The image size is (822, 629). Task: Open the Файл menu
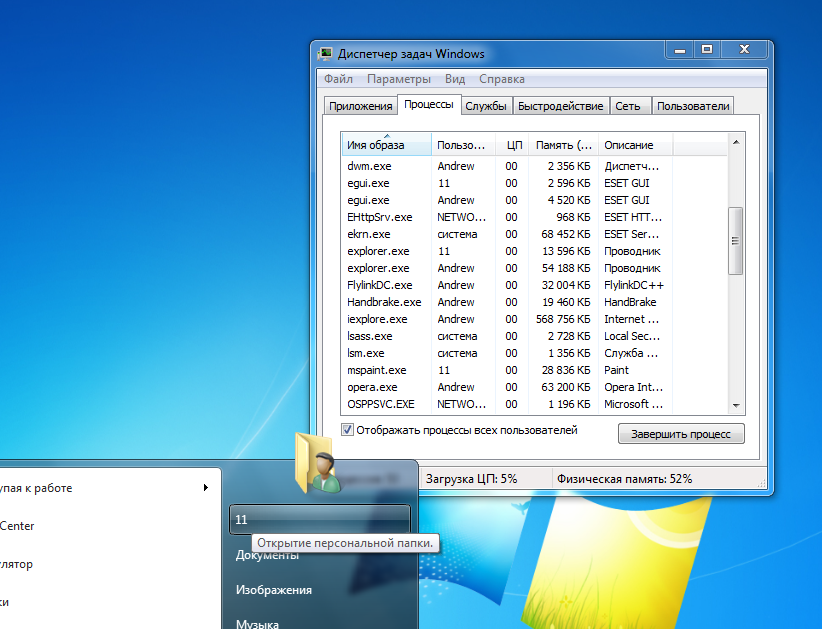pyautogui.click(x=338, y=79)
